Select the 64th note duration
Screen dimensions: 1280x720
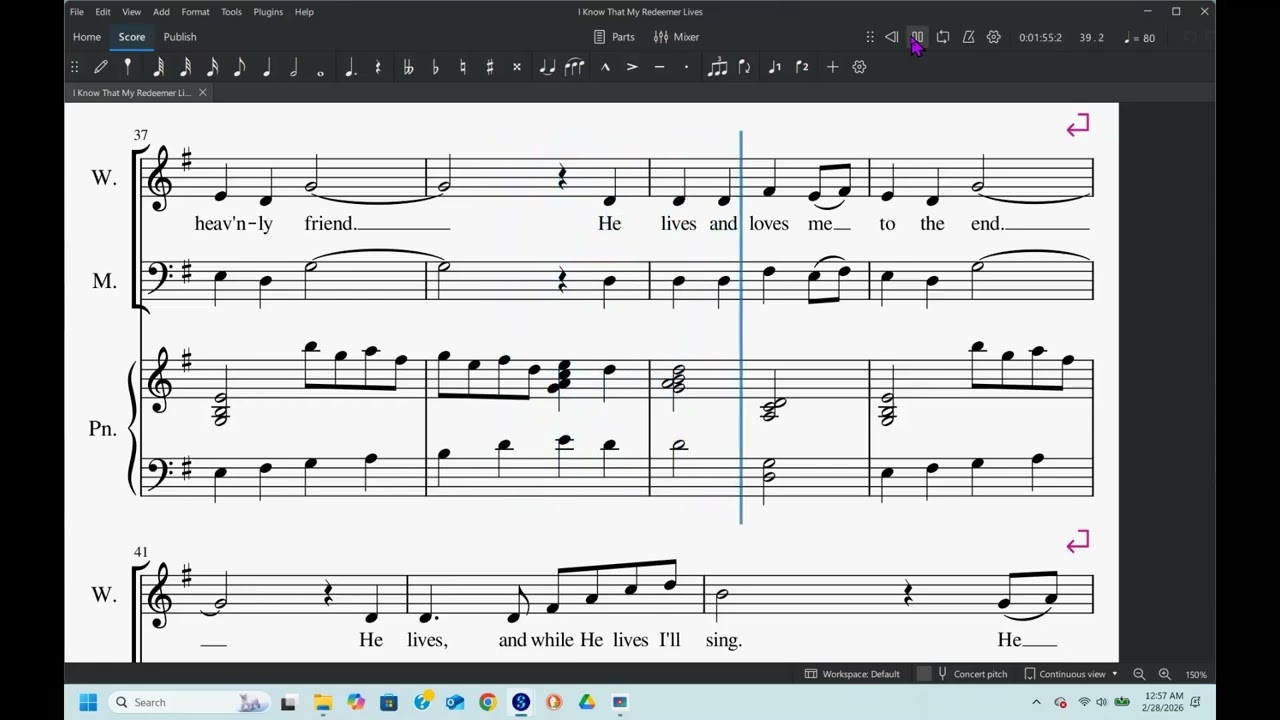point(158,67)
